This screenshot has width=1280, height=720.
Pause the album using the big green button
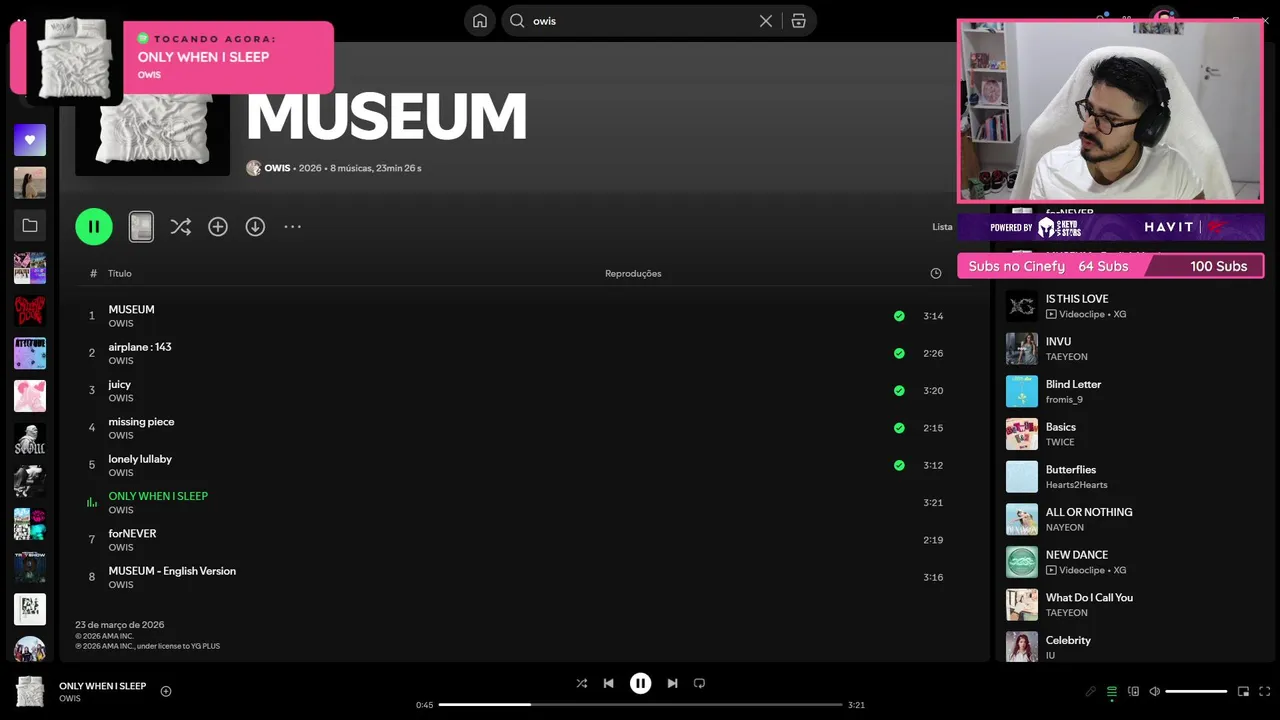coord(94,227)
